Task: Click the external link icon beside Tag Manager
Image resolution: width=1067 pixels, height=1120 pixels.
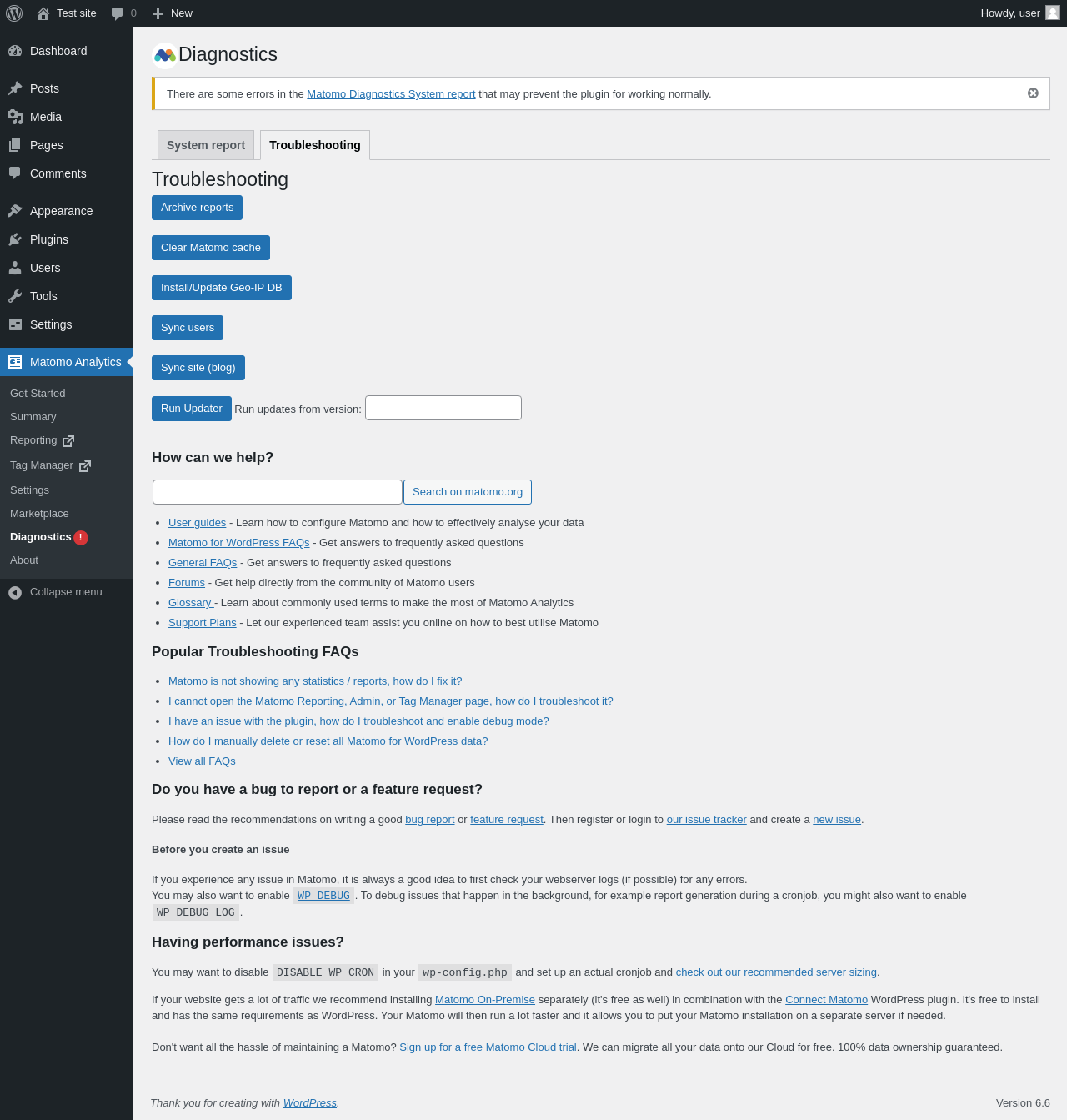Action: [85, 466]
